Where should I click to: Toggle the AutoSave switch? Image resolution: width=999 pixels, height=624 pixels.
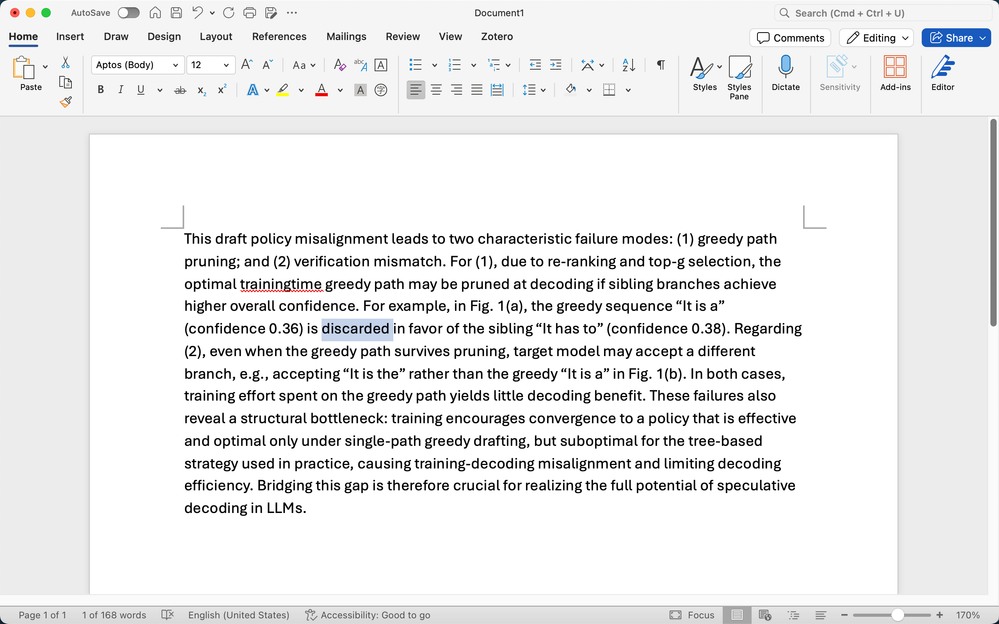click(x=128, y=13)
